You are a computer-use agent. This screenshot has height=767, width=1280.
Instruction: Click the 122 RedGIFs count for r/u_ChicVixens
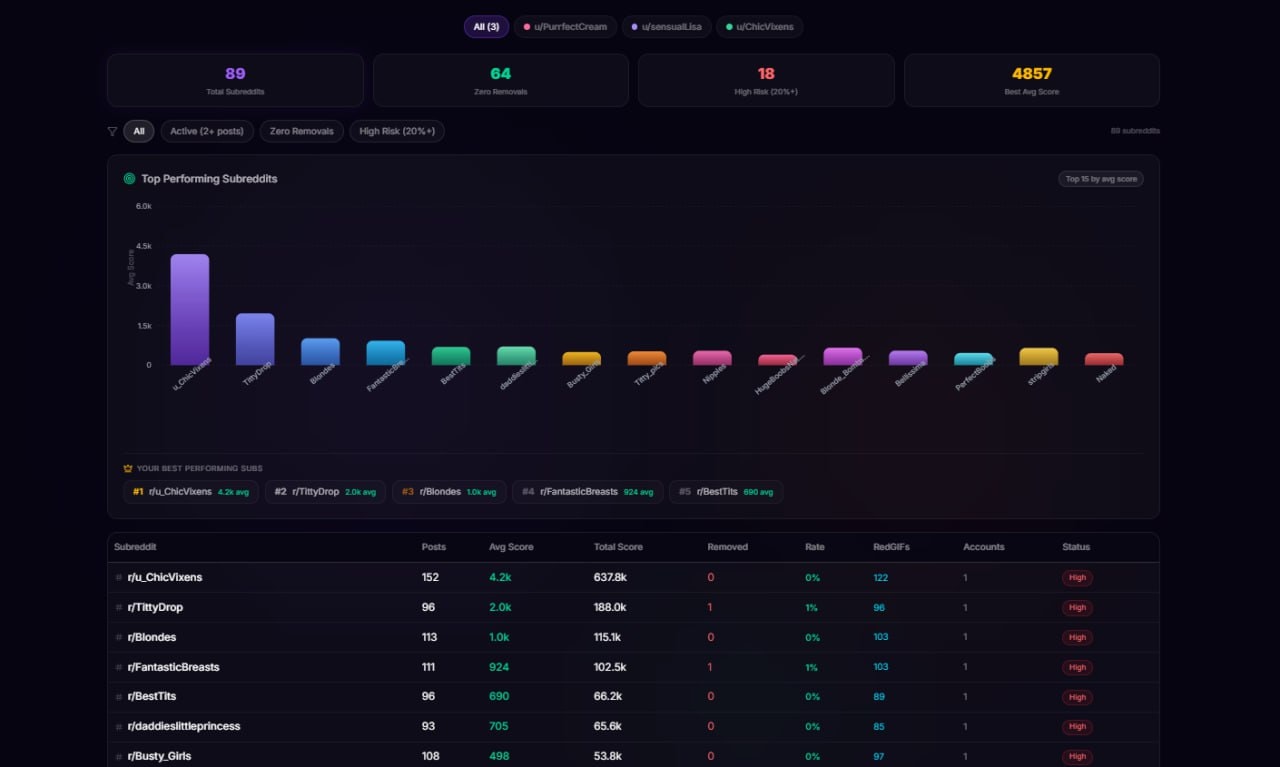point(882,577)
